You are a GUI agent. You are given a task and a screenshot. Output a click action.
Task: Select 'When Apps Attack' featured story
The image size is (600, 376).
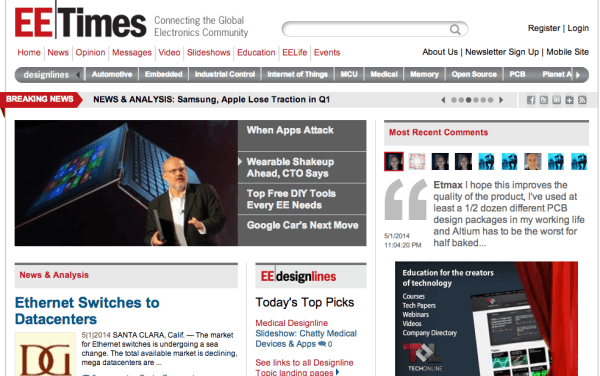click(302, 135)
